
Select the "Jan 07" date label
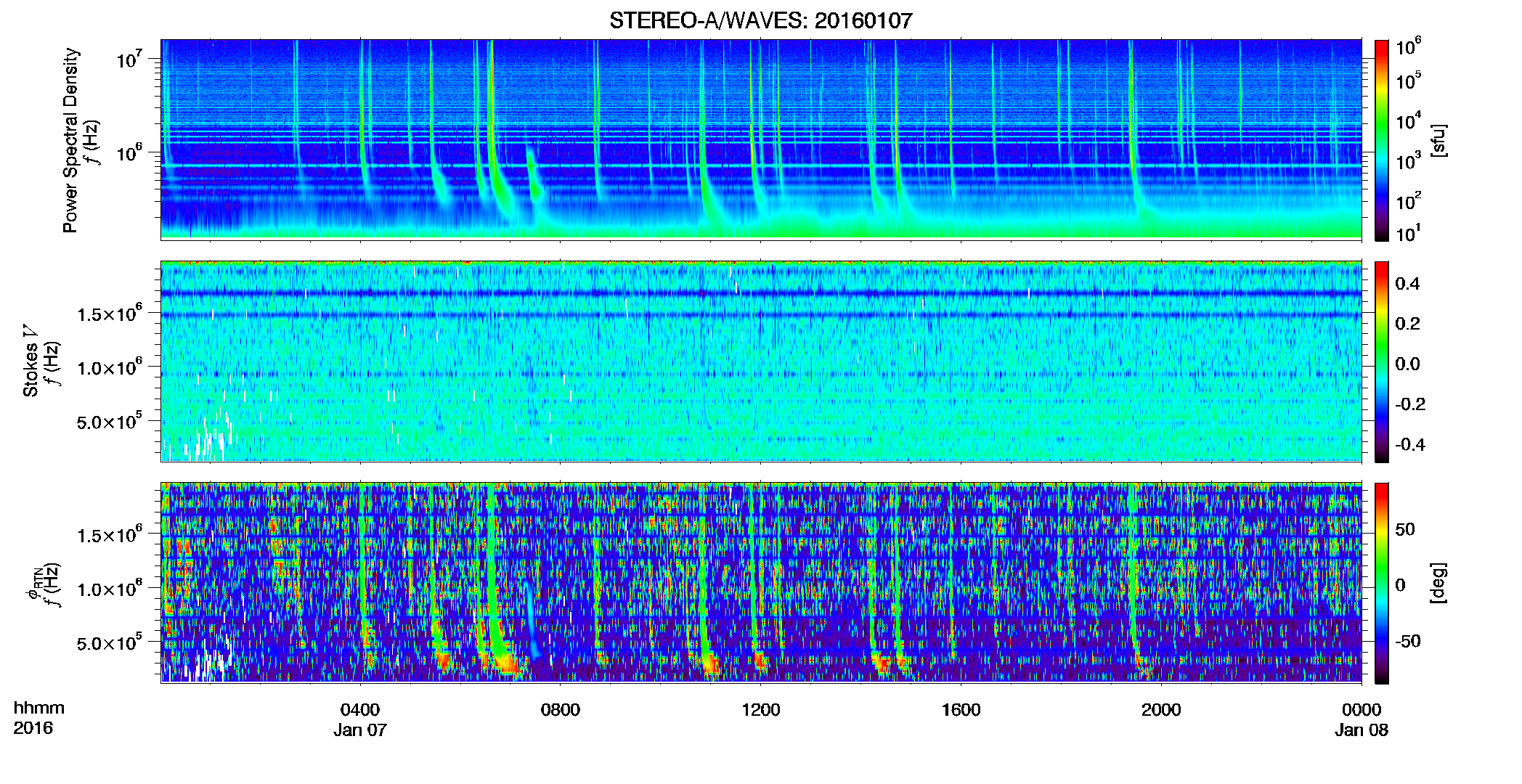tap(360, 730)
